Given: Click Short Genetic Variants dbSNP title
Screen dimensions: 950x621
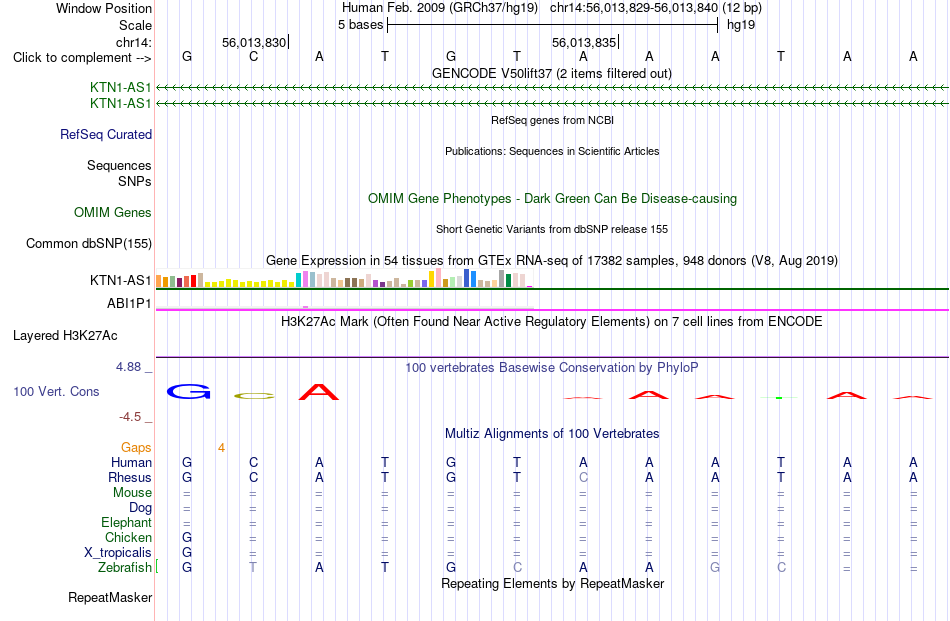Looking at the screenshot, I should (552, 229).
